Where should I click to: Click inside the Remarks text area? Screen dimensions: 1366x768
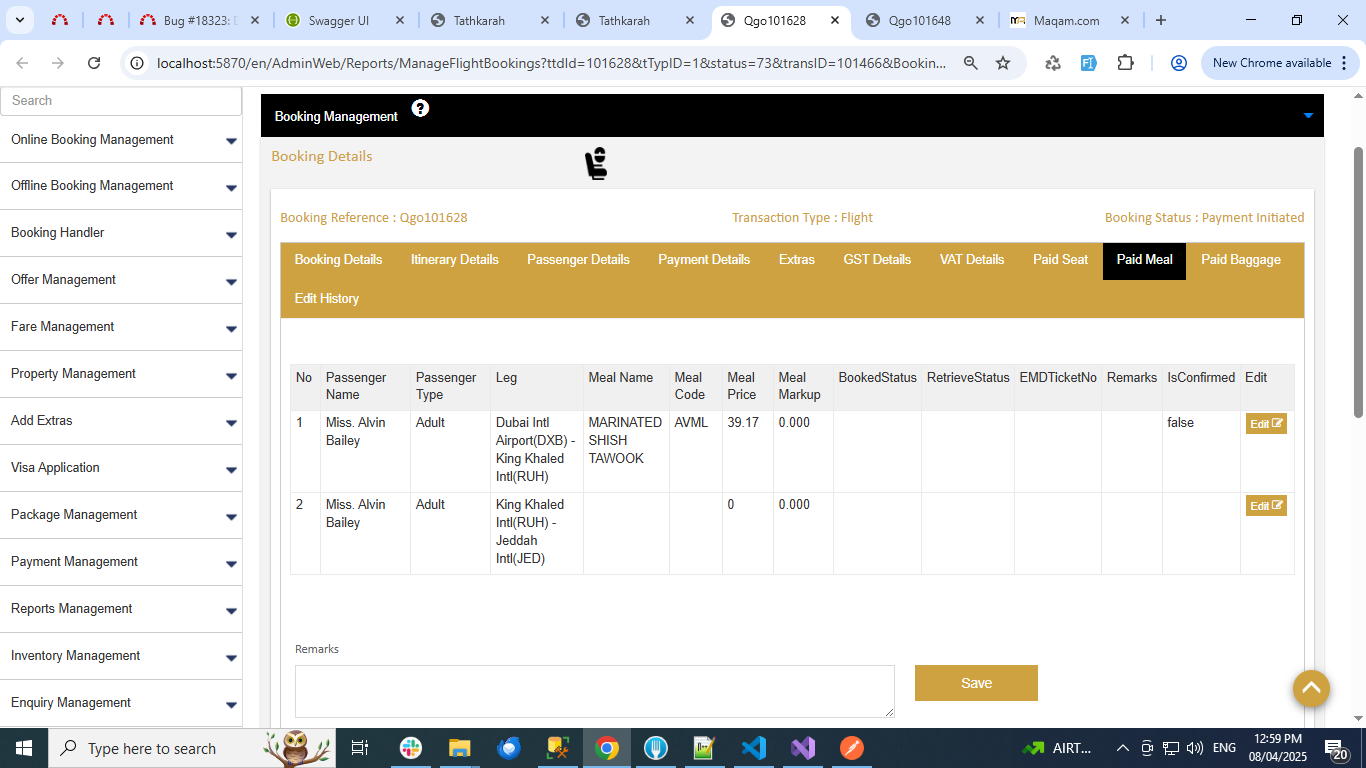click(x=594, y=691)
